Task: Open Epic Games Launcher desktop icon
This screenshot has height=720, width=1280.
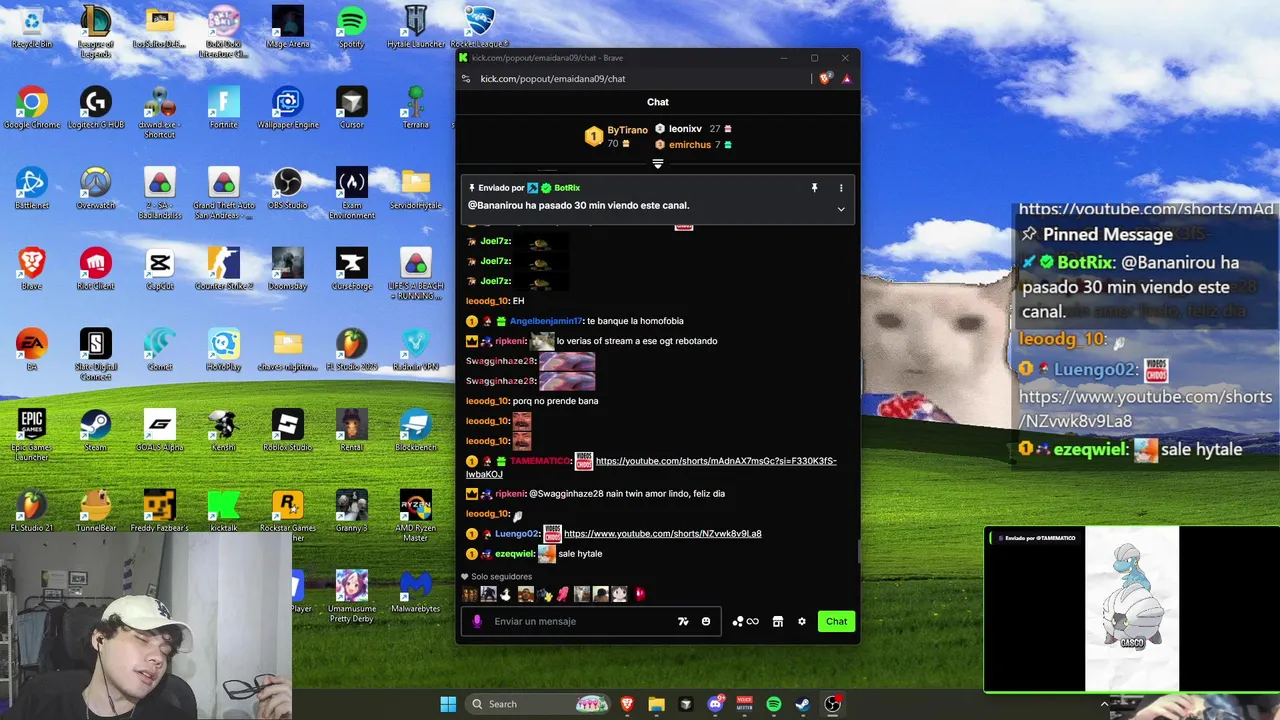Action: 32,433
